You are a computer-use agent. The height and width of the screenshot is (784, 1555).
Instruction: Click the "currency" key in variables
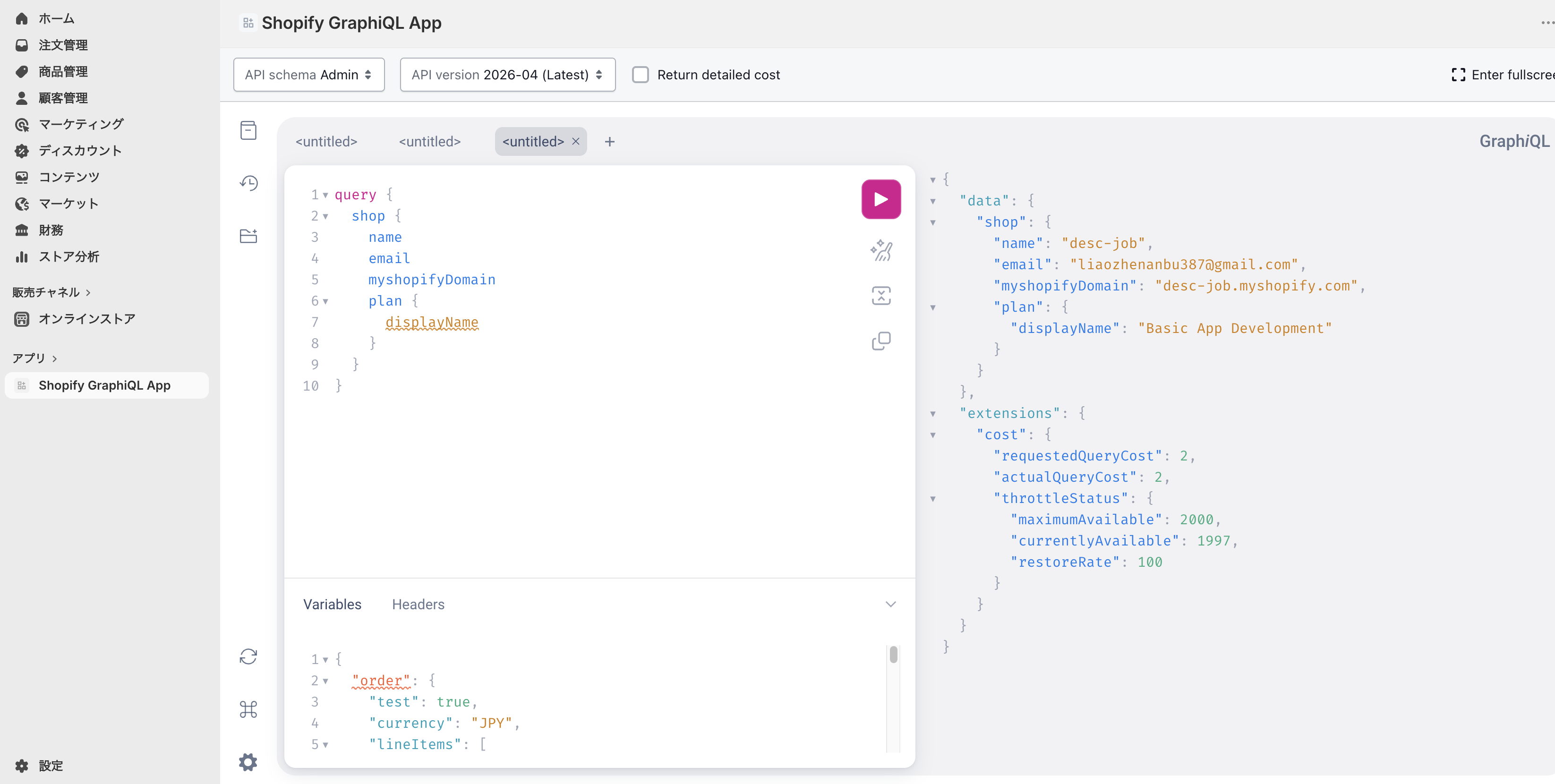pyautogui.click(x=410, y=723)
